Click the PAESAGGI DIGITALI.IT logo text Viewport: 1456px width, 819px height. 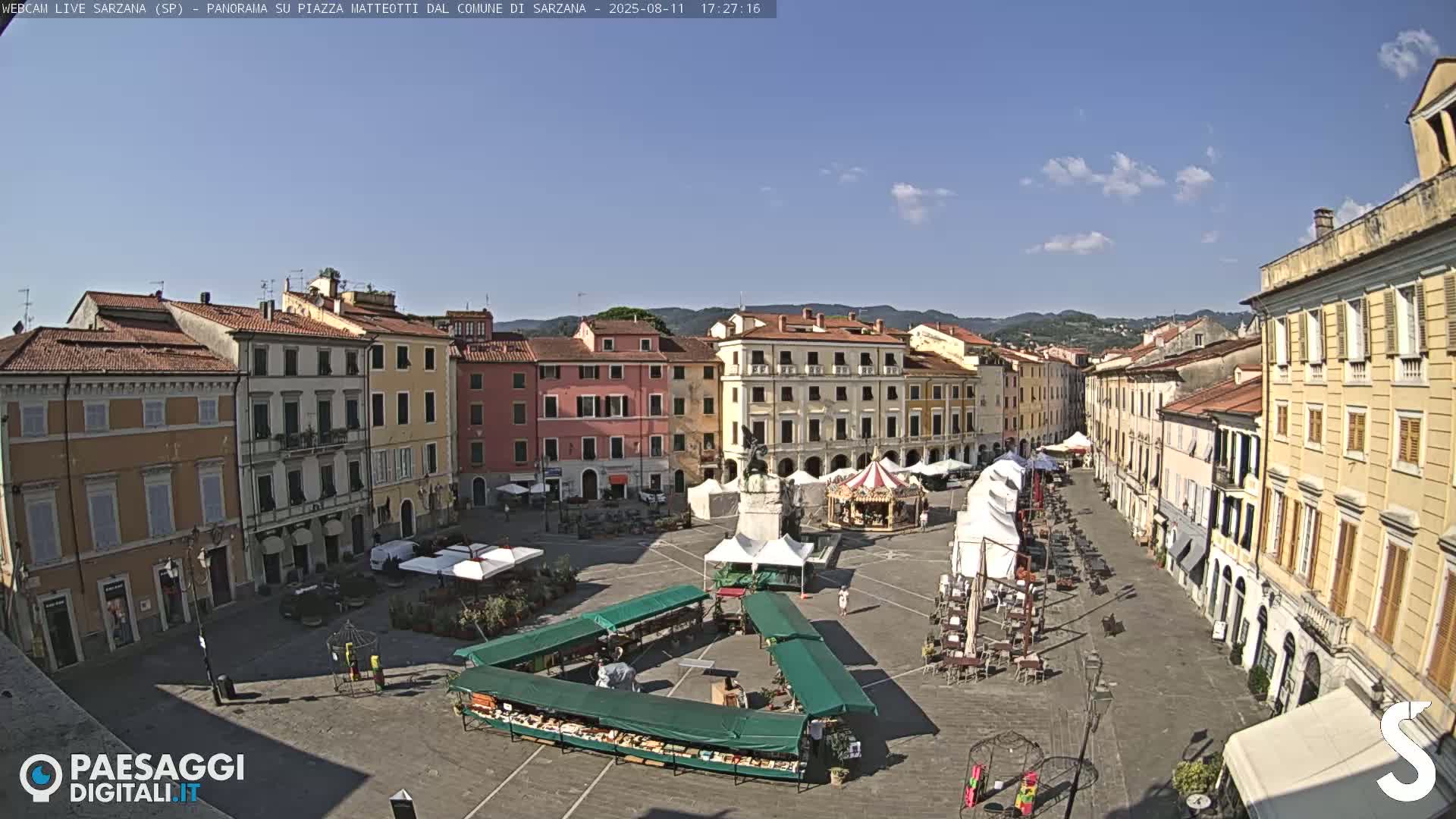(x=157, y=778)
